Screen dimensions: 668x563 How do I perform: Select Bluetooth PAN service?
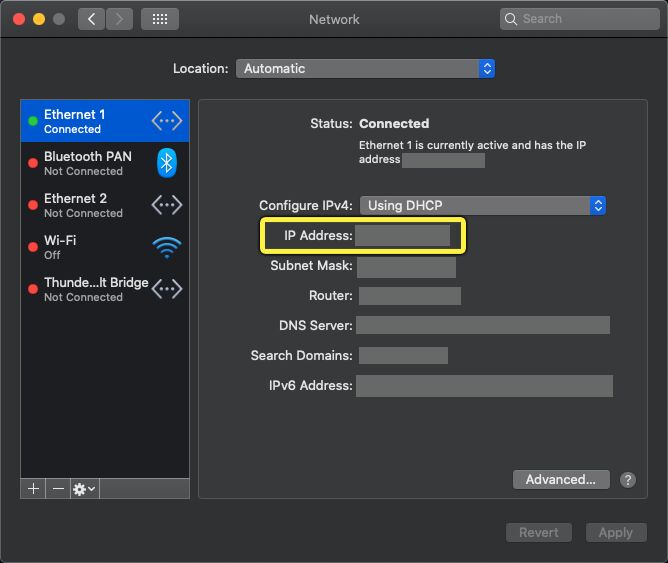pyautogui.click(x=90, y=163)
